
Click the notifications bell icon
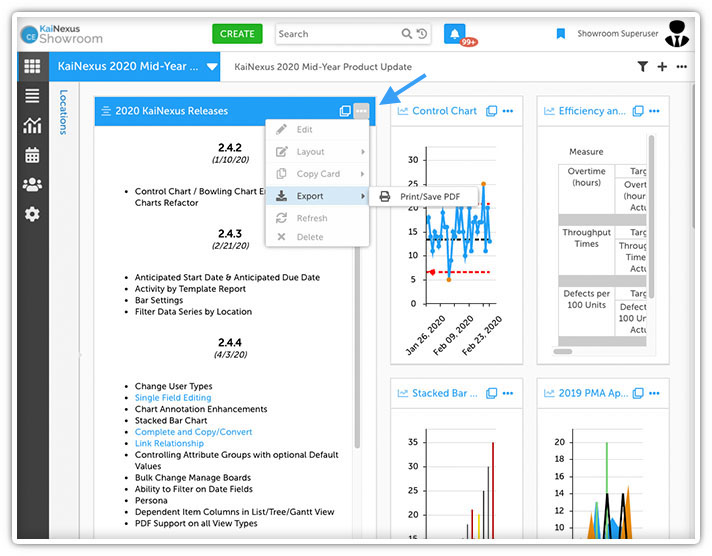coord(455,34)
